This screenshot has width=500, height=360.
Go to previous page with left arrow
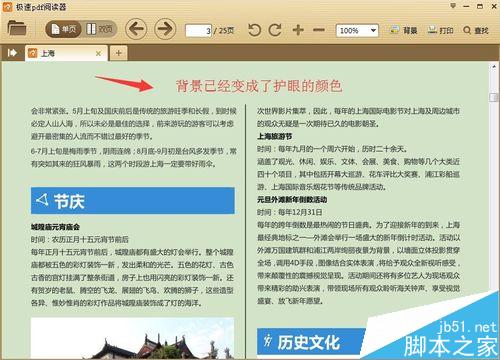136,29
